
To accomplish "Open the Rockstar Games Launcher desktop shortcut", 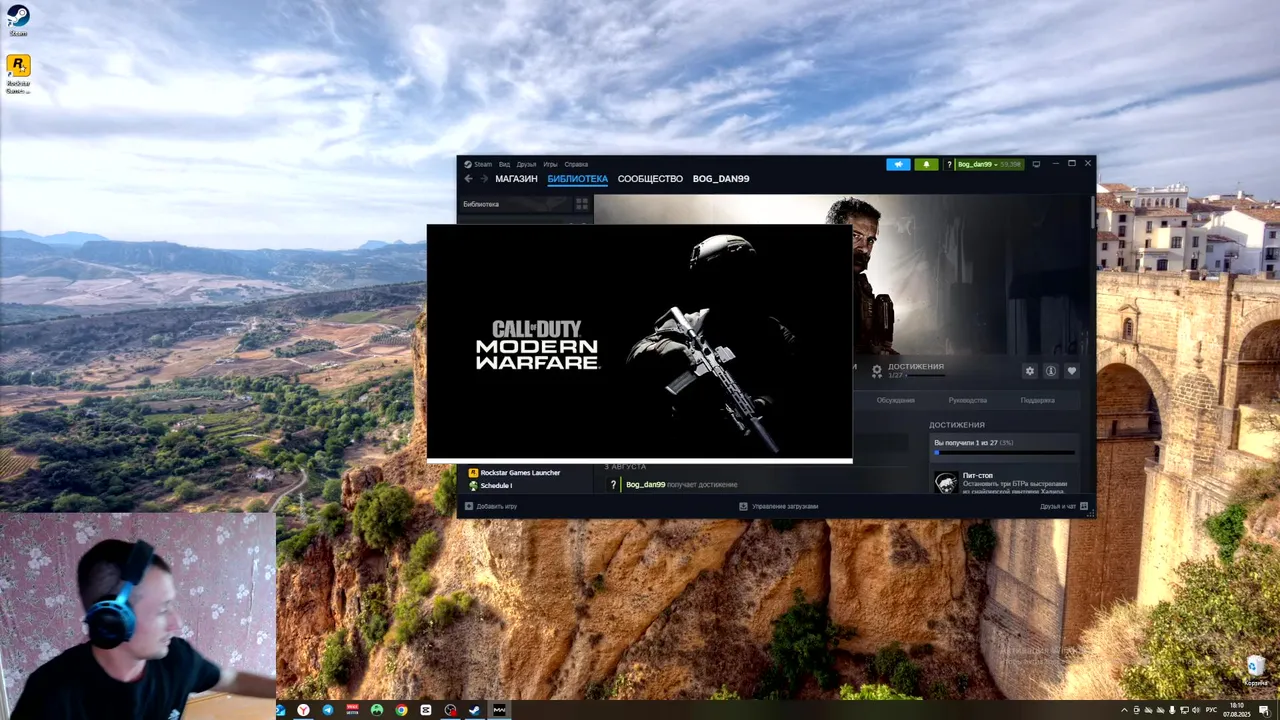I will point(18,74).
